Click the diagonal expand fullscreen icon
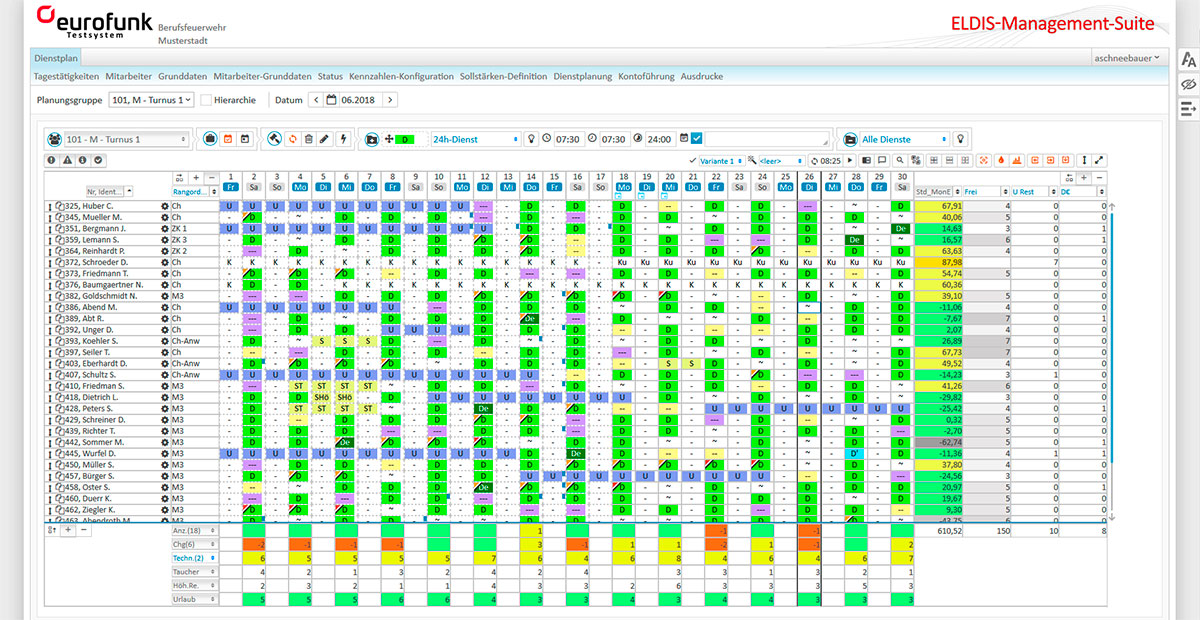 tap(1100, 160)
